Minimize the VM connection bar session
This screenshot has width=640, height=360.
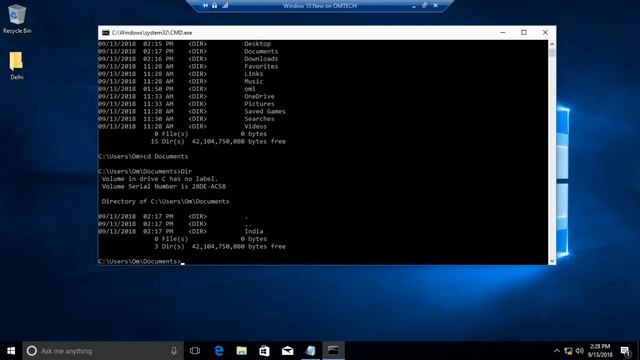414,6
